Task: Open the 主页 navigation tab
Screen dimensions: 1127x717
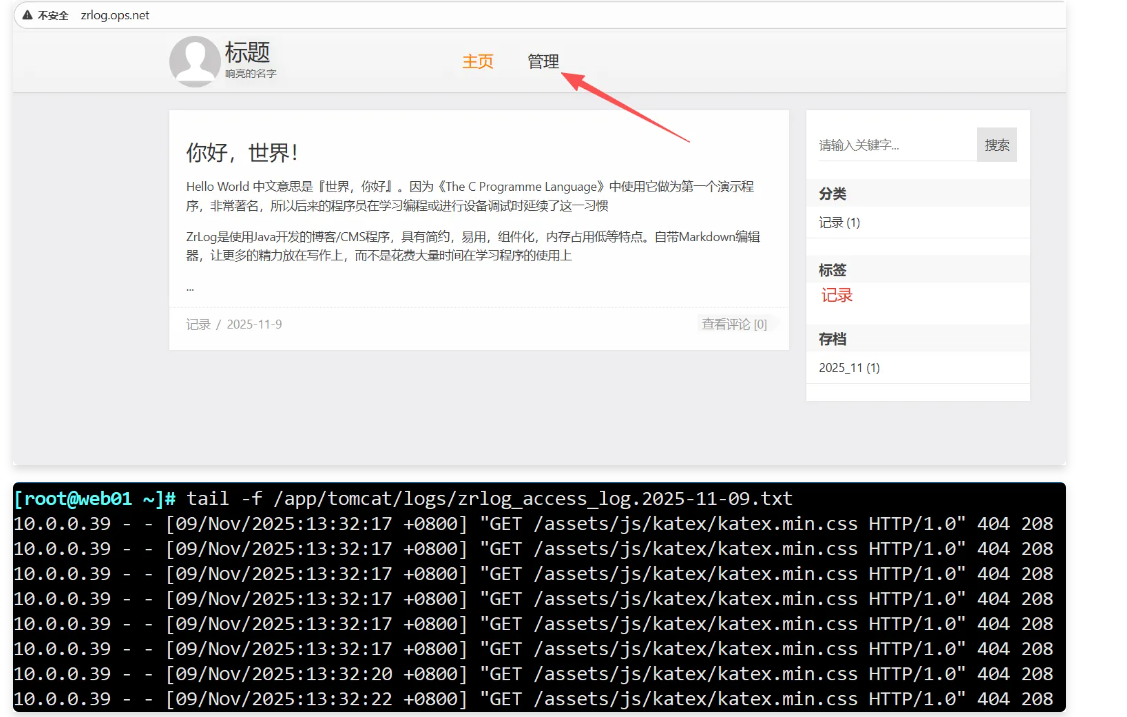Action: click(477, 62)
